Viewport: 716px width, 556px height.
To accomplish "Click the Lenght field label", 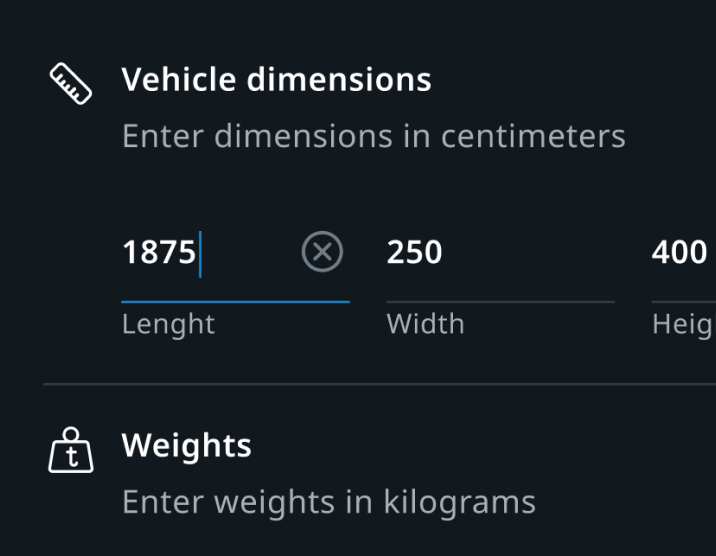I will (168, 324).
